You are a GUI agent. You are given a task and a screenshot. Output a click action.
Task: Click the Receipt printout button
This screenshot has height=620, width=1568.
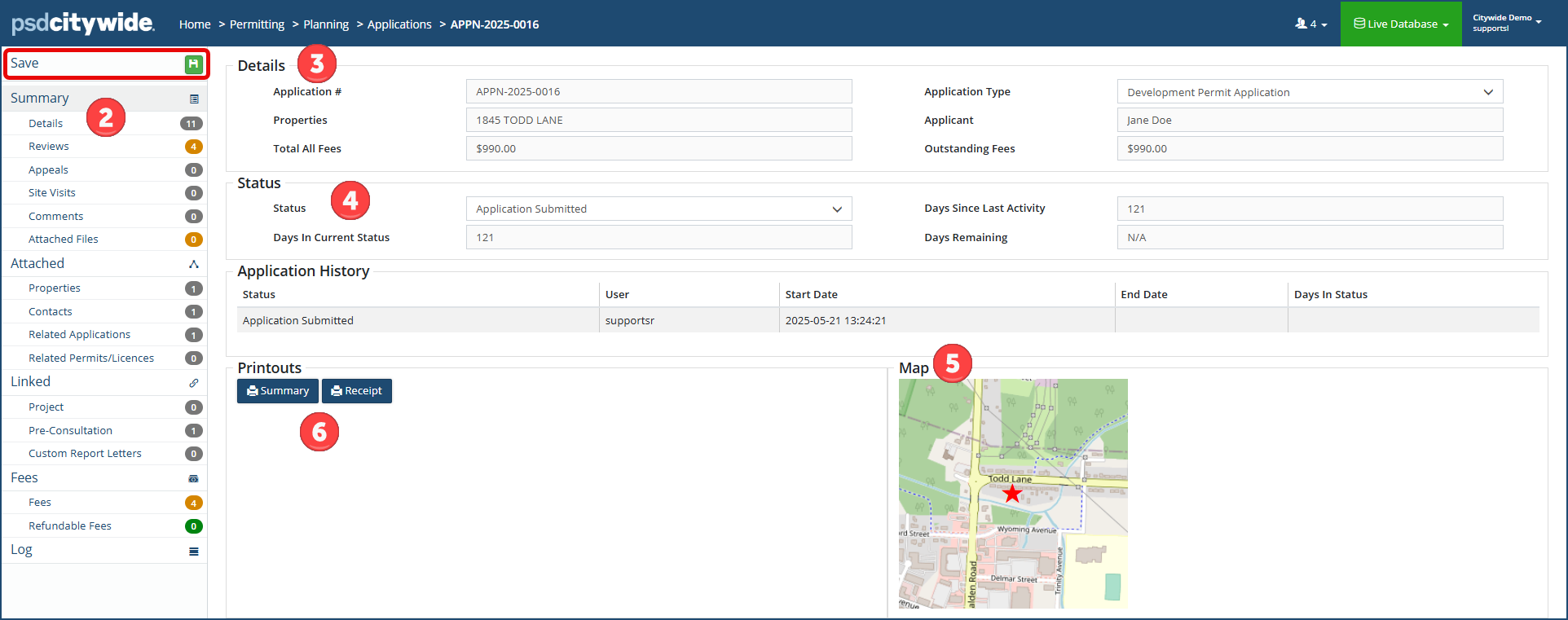357,391
